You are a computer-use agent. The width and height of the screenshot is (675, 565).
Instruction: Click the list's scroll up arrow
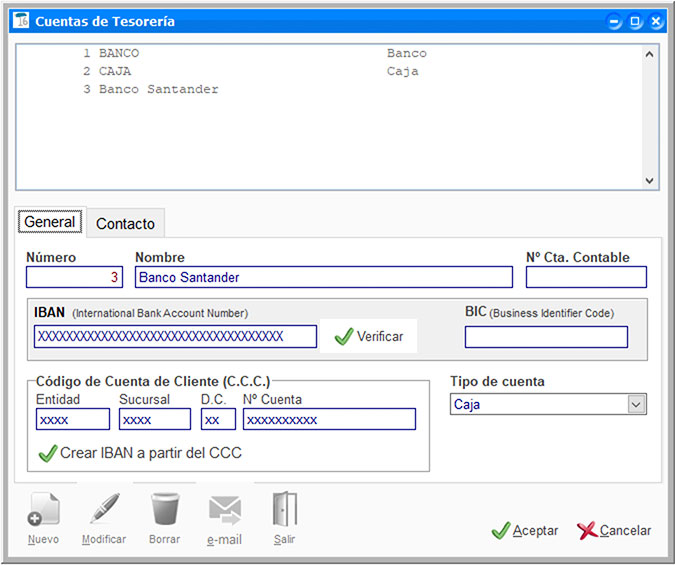click(x=649, y=54)
